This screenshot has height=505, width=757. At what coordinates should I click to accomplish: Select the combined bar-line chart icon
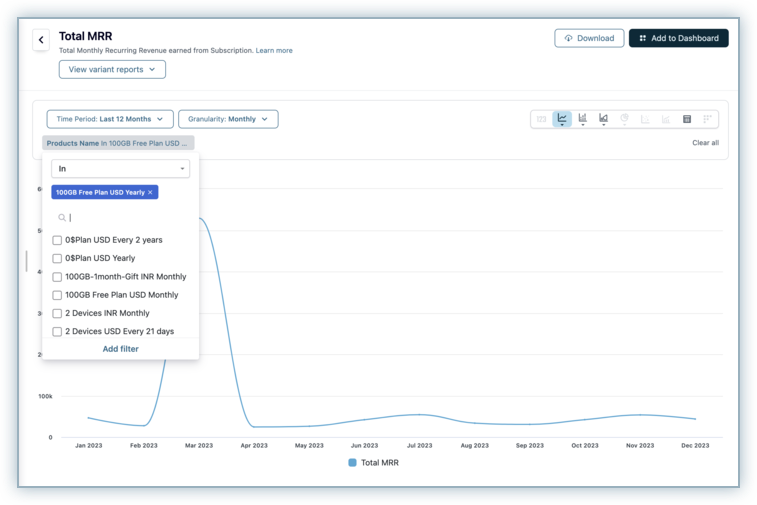(x=603, y=119)
